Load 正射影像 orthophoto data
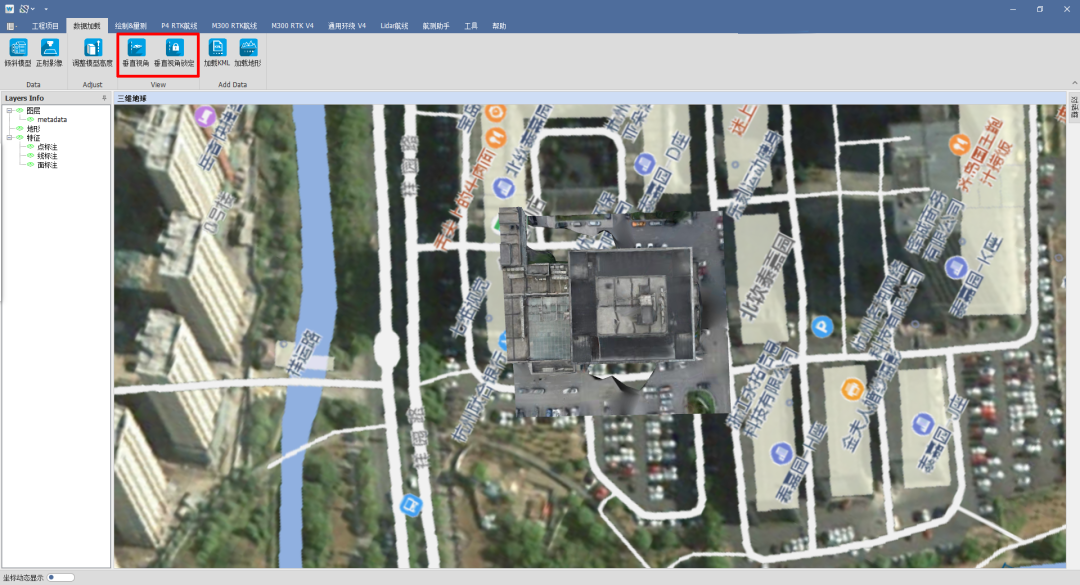This screenshot has width=1080, height=585. pos(49,52)
